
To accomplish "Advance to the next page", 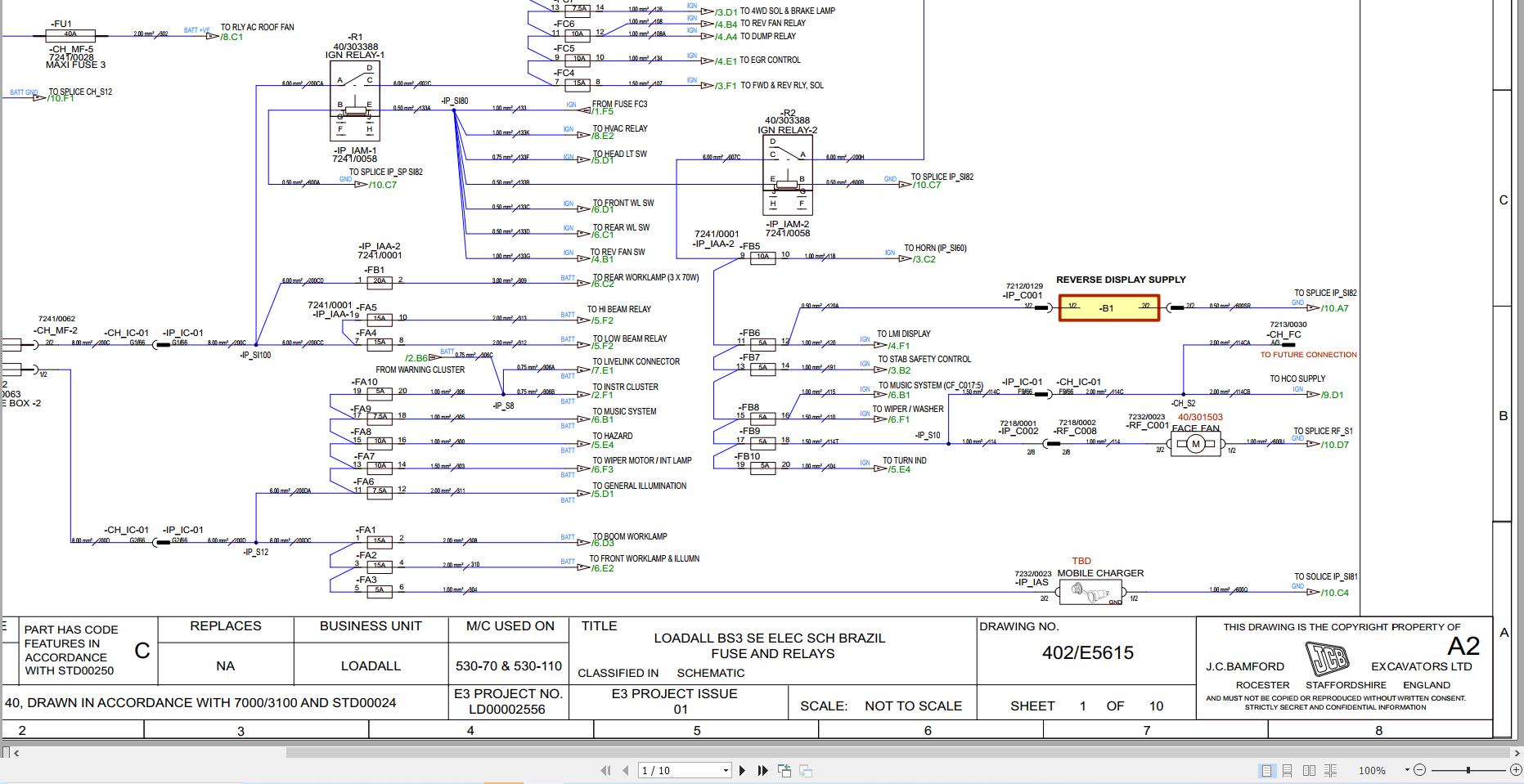I will point(742,770).
